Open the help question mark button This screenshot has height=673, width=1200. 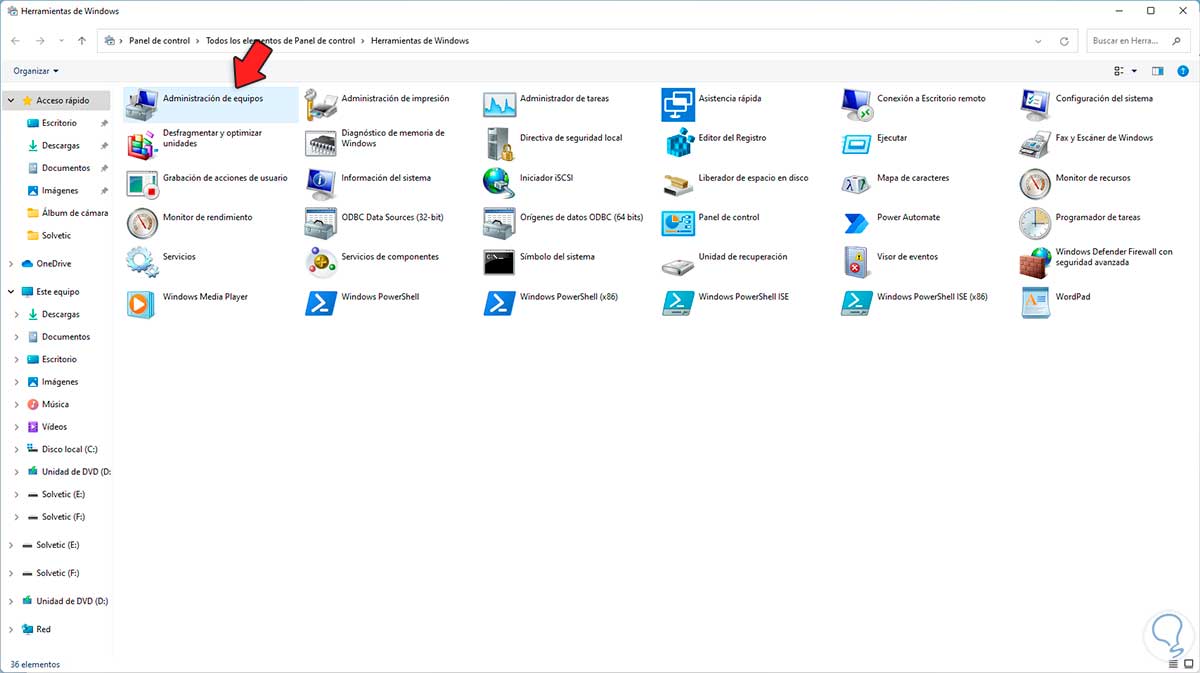[x=1182, y=71]
